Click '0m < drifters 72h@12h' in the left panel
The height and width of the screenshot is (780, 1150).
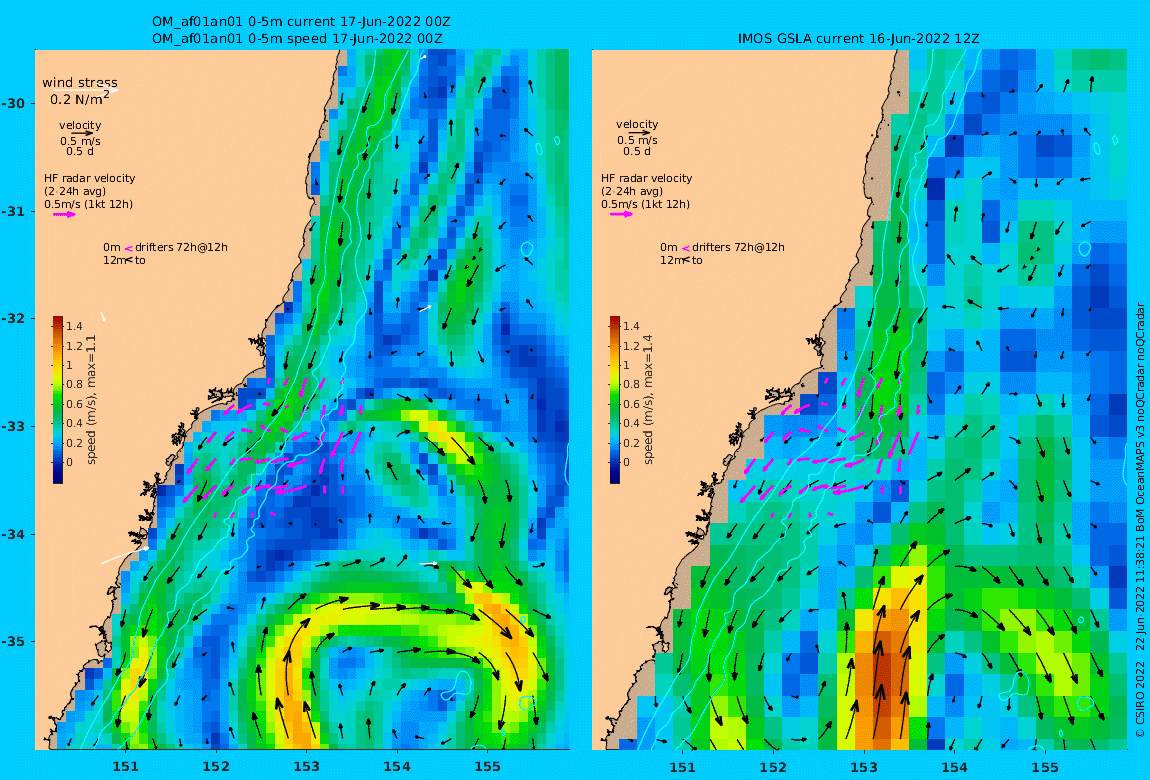coord(165,247)
